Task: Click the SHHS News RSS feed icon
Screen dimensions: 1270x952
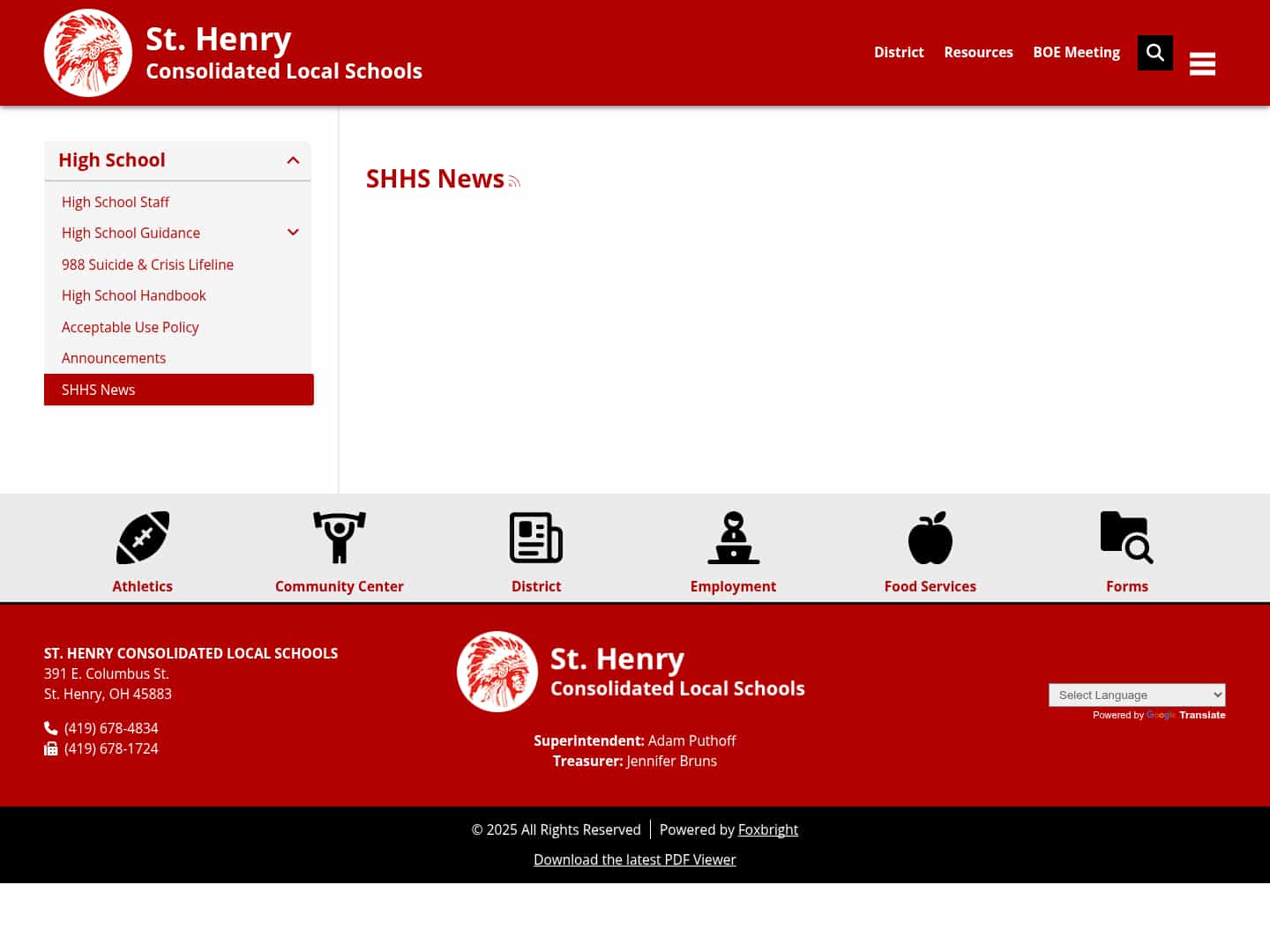Action: (514, 181)
